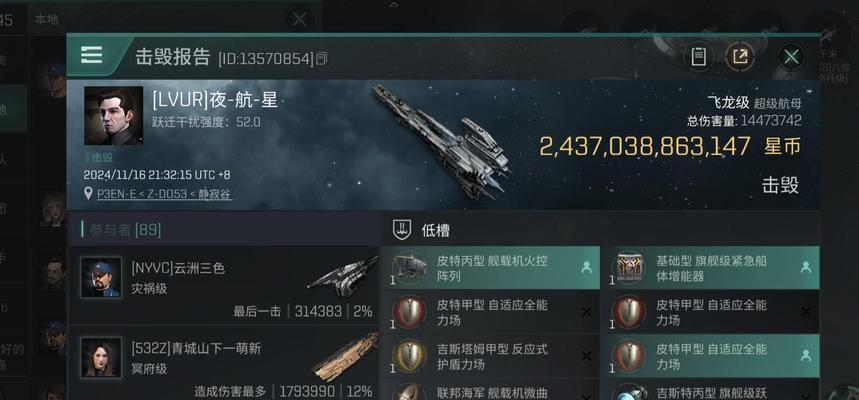Click the clipboard notes icon in header
Image resolution: width=859 pixels, height=400 pixels.
click(x=698, y=56)
